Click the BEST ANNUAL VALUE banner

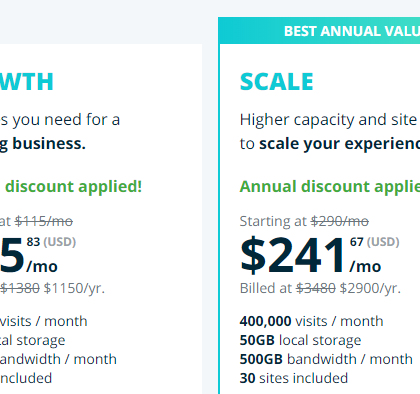pos(319,31)
